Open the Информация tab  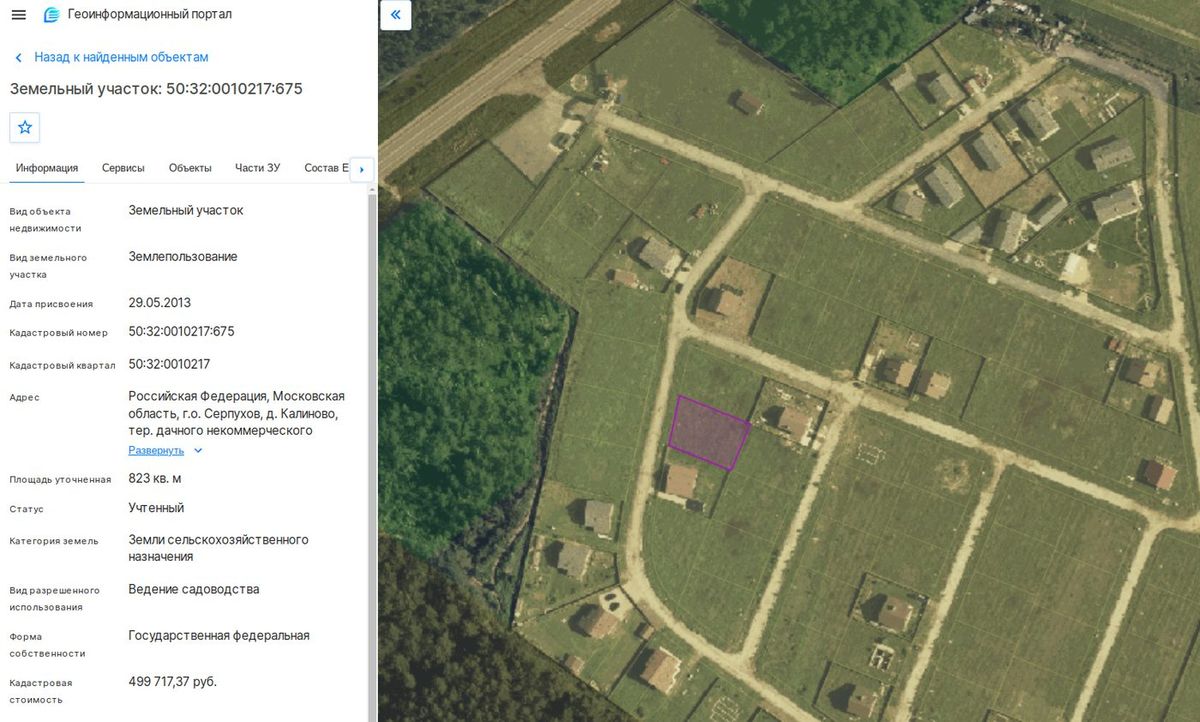click(x=47, y=168)
